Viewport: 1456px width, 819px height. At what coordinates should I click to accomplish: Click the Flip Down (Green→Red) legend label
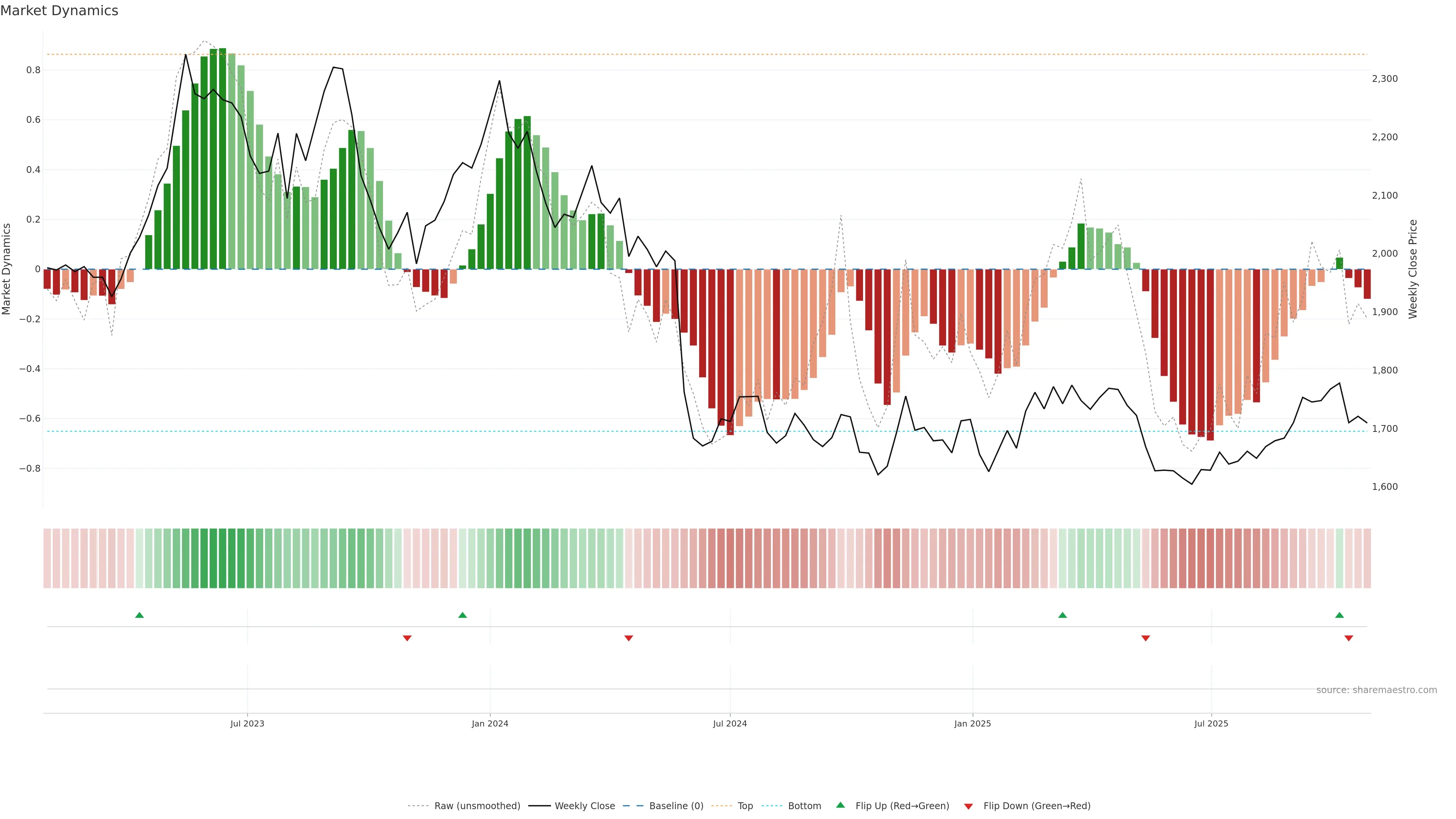[1037, 806]
